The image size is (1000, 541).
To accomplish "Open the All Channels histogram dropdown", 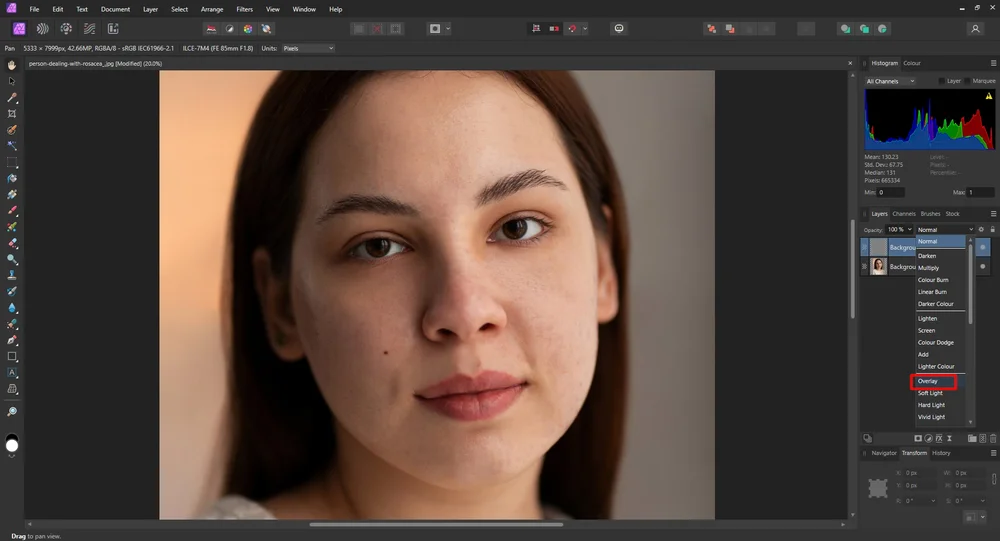I will click(890, 81).
